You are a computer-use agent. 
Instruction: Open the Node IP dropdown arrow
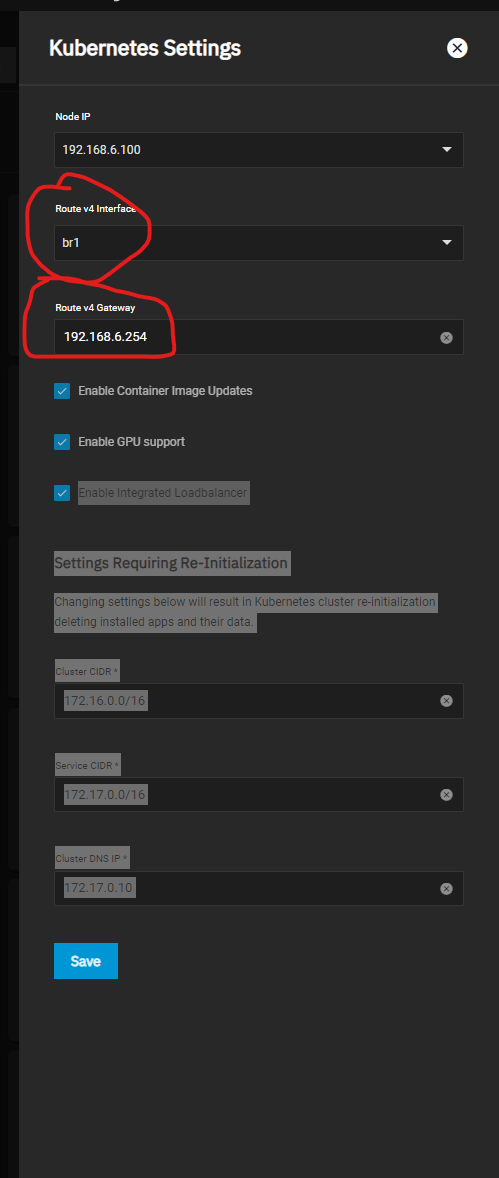point(447,150)
